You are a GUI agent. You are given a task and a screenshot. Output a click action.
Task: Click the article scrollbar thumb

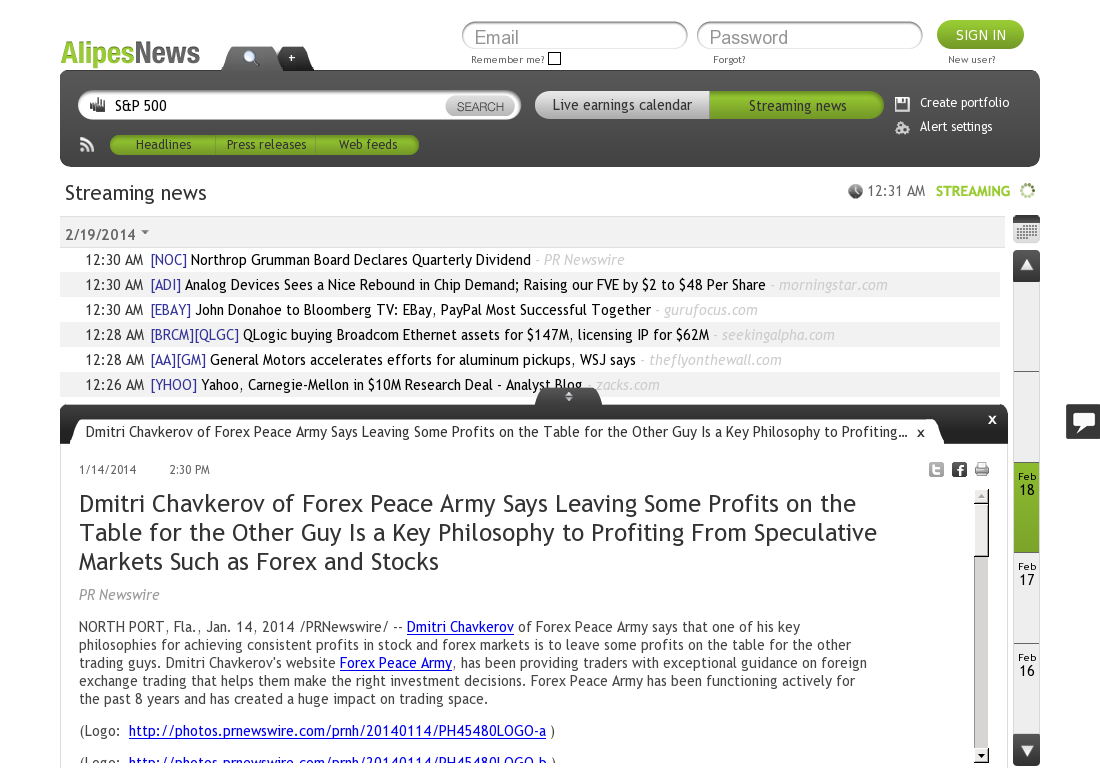pos(981,530)
